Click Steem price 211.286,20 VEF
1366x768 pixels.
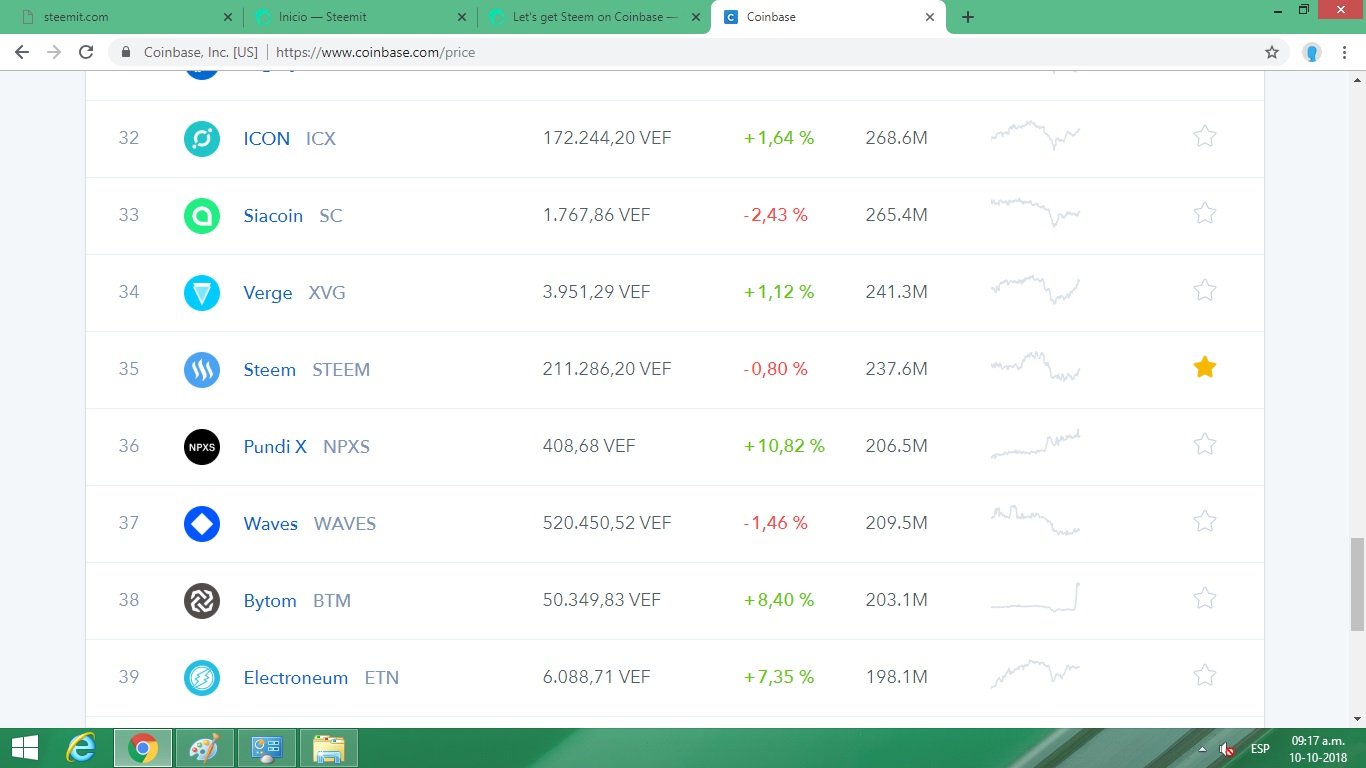click(607, 370)
